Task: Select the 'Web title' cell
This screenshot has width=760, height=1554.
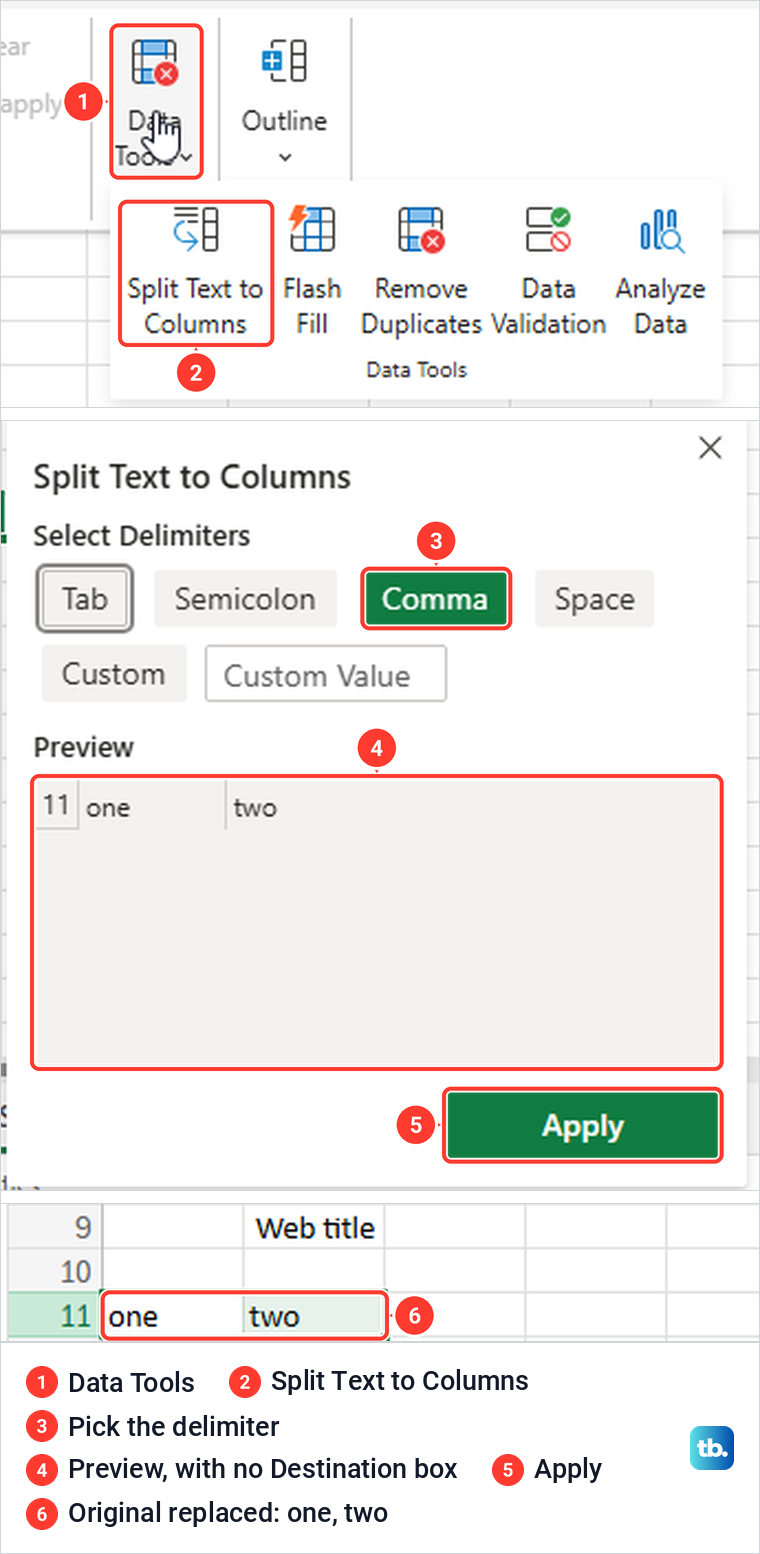Action: click(x=314, y=1227)
